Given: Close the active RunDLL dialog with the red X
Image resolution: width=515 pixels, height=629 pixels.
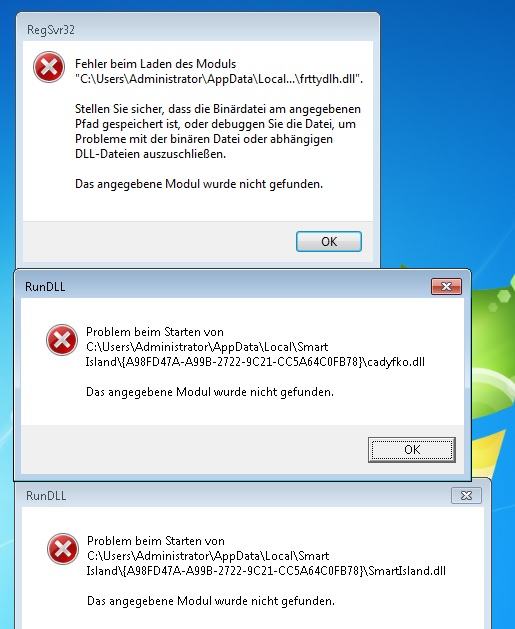Looking at the screenshot, I should click(446, 286).
